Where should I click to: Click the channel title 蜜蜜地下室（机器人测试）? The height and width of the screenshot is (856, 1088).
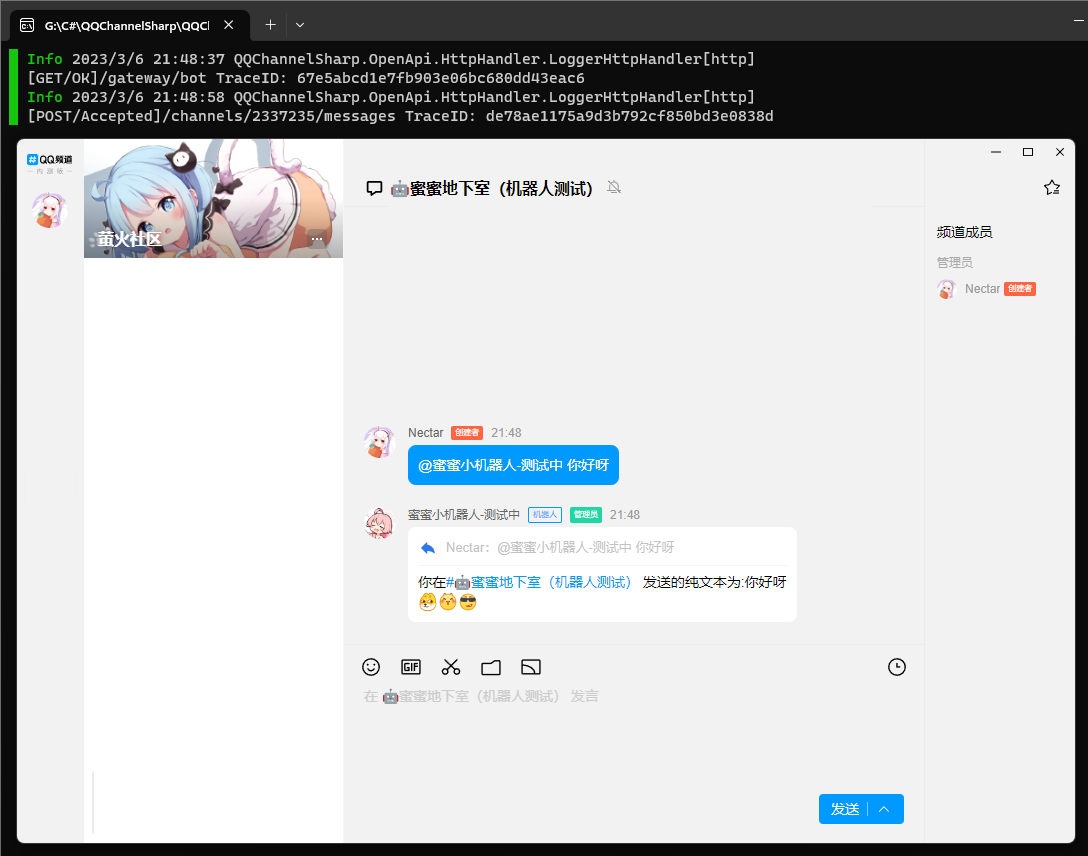pyautogui.click(x=492, y=189)
